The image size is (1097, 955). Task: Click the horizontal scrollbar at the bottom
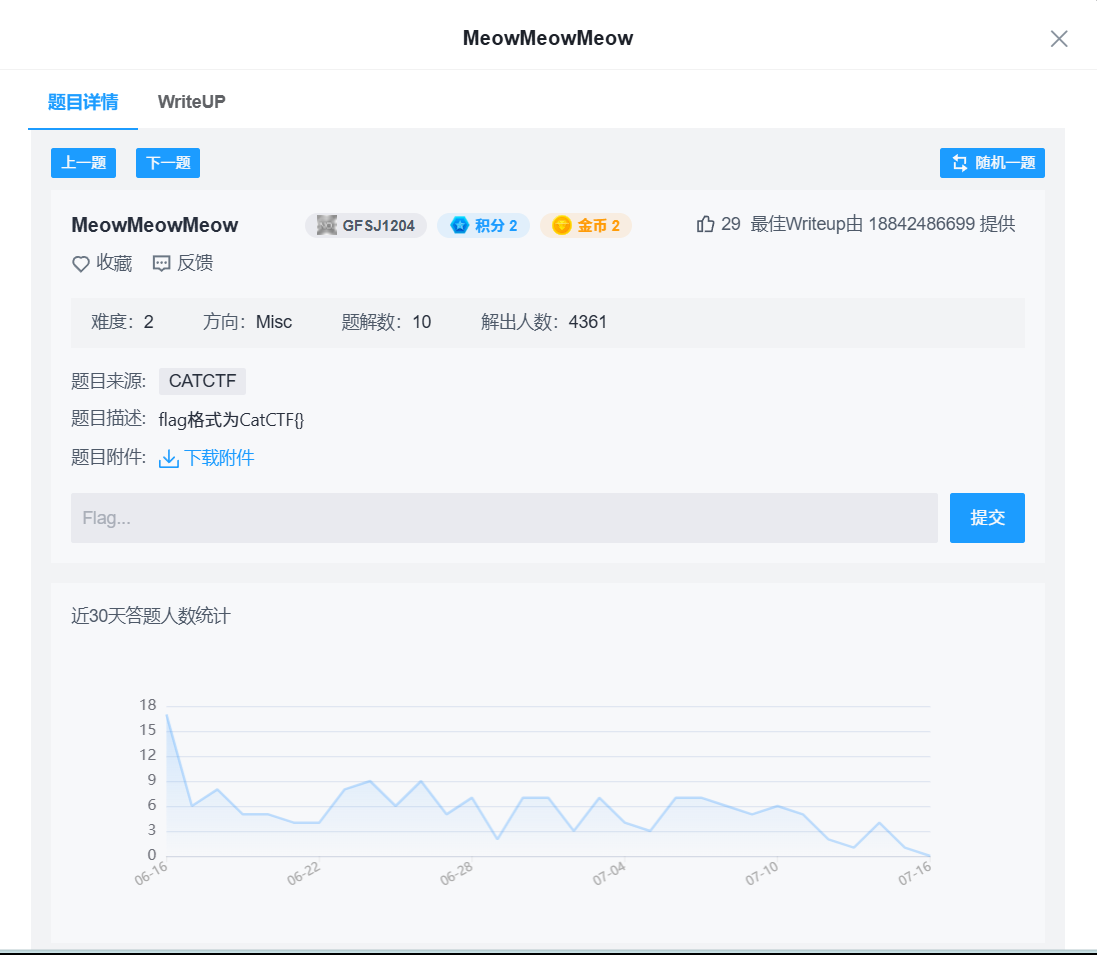[x=548, y=951]
